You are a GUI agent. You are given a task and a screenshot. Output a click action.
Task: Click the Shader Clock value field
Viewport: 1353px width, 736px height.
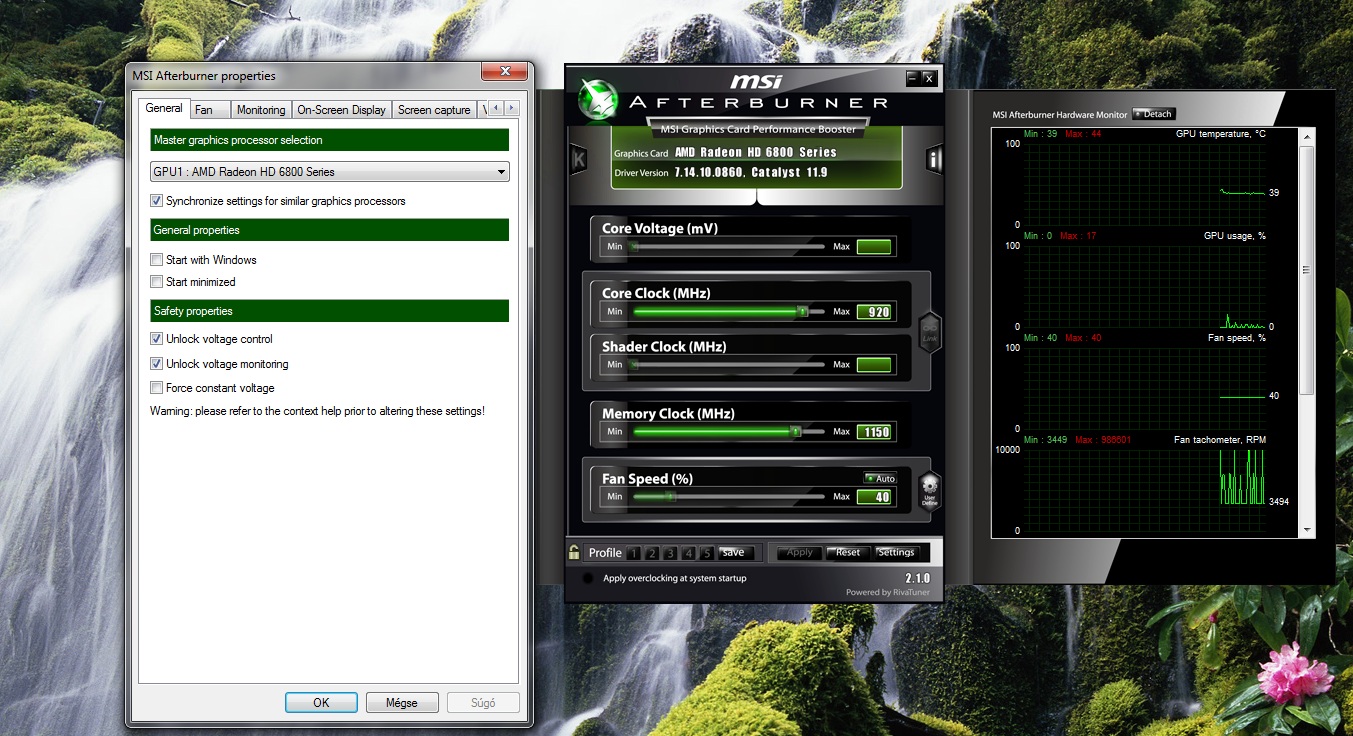click(x=873, y=365)
